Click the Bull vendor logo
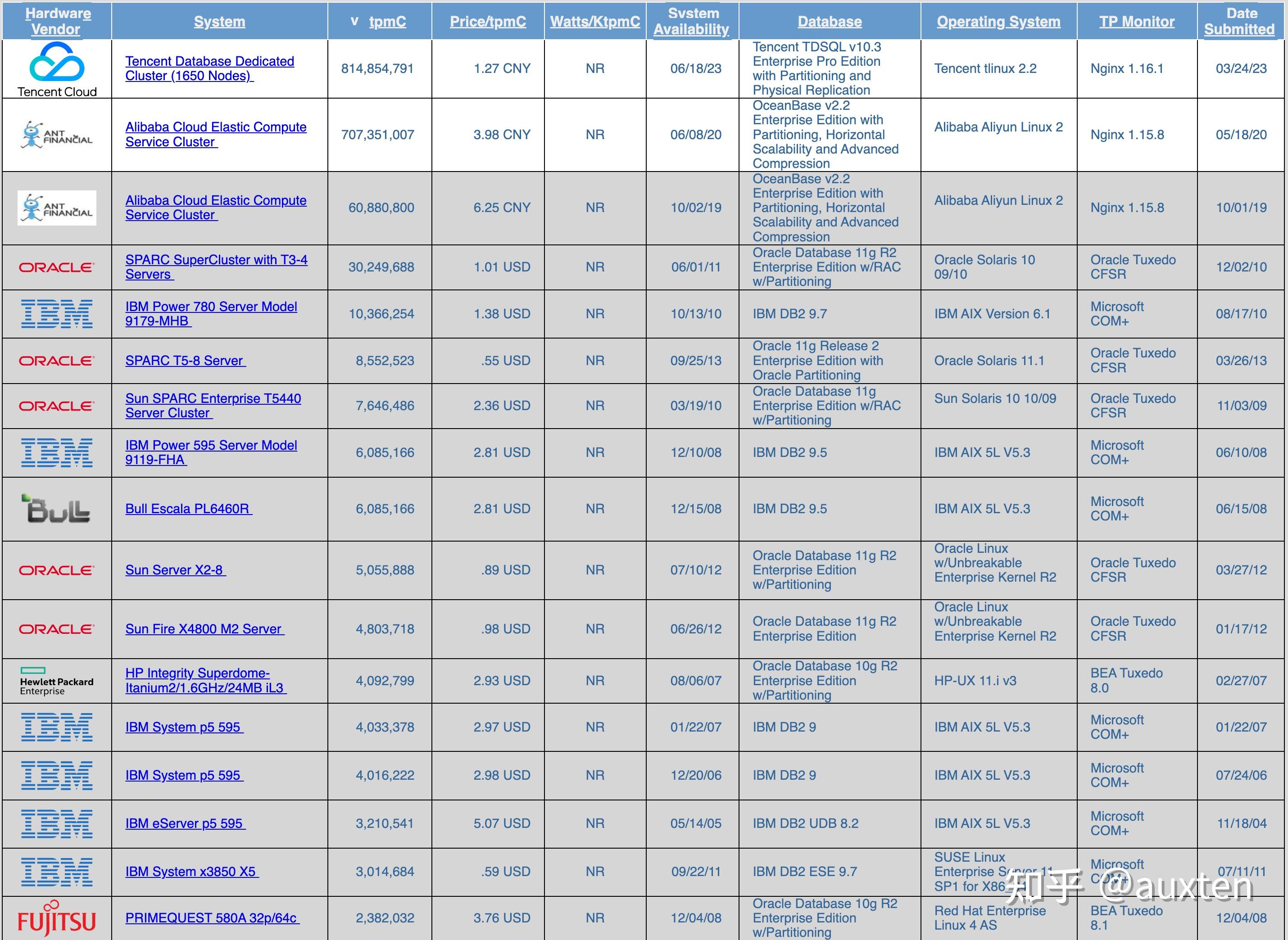This screenshot has width=1288, height=940. click(x=56, y=509)
